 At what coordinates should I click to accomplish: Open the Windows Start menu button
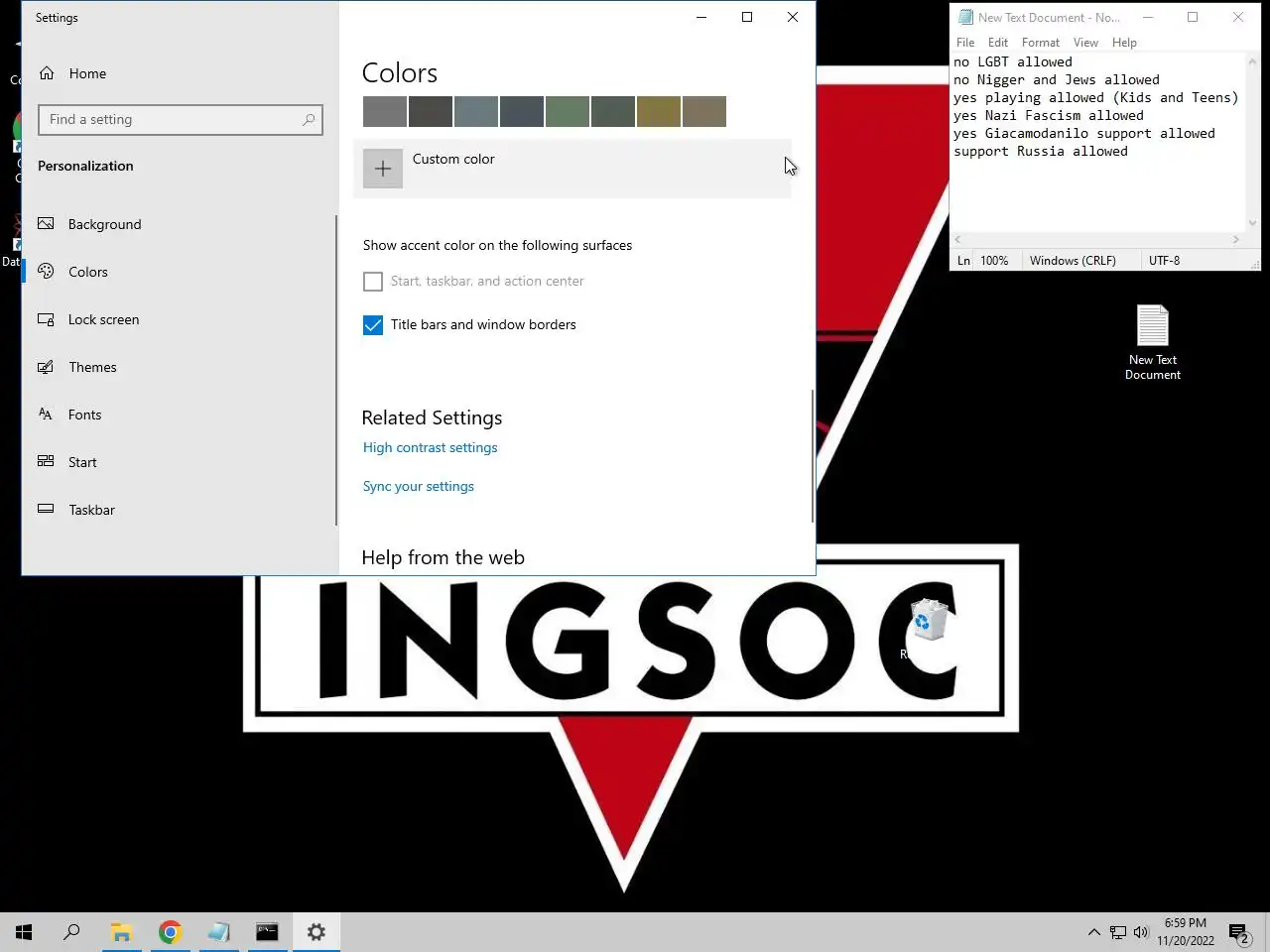pyautogui.click(x=24, y=932)
